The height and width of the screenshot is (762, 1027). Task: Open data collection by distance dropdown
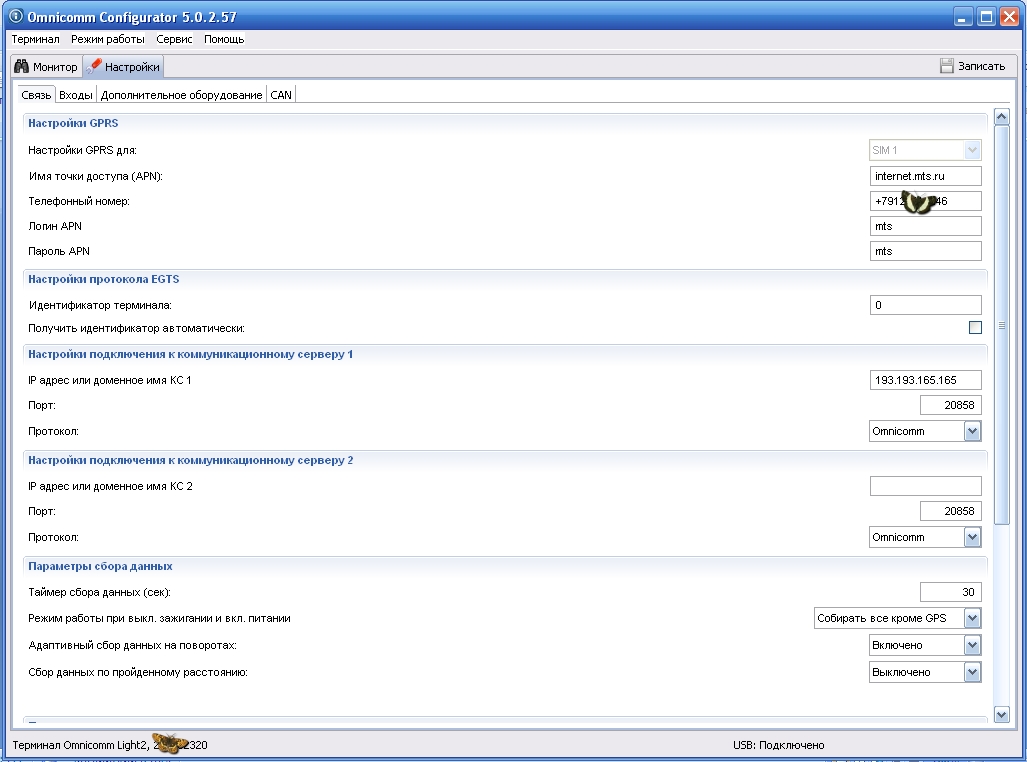[972, 673]
